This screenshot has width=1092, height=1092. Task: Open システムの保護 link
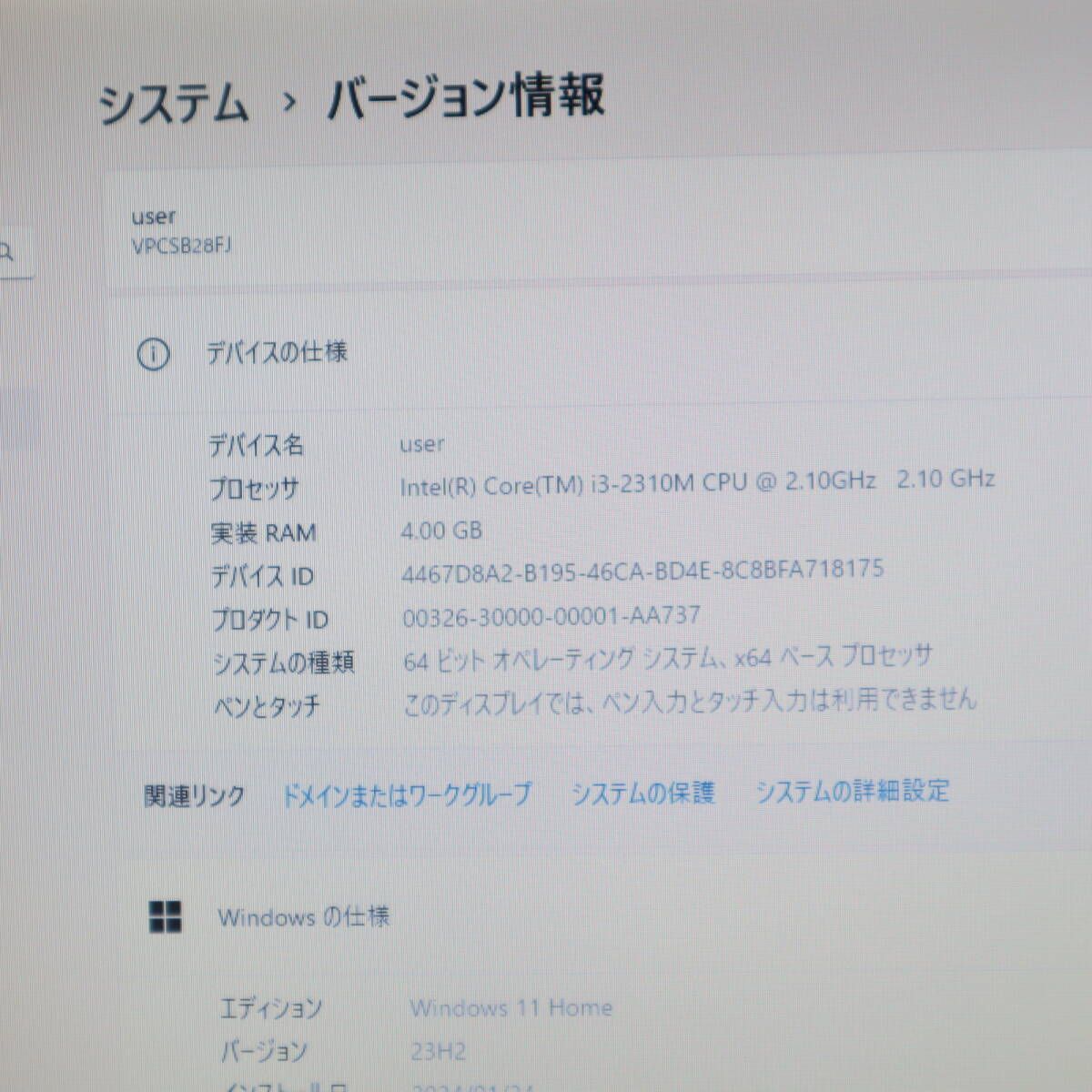click(x=642, y=793)
